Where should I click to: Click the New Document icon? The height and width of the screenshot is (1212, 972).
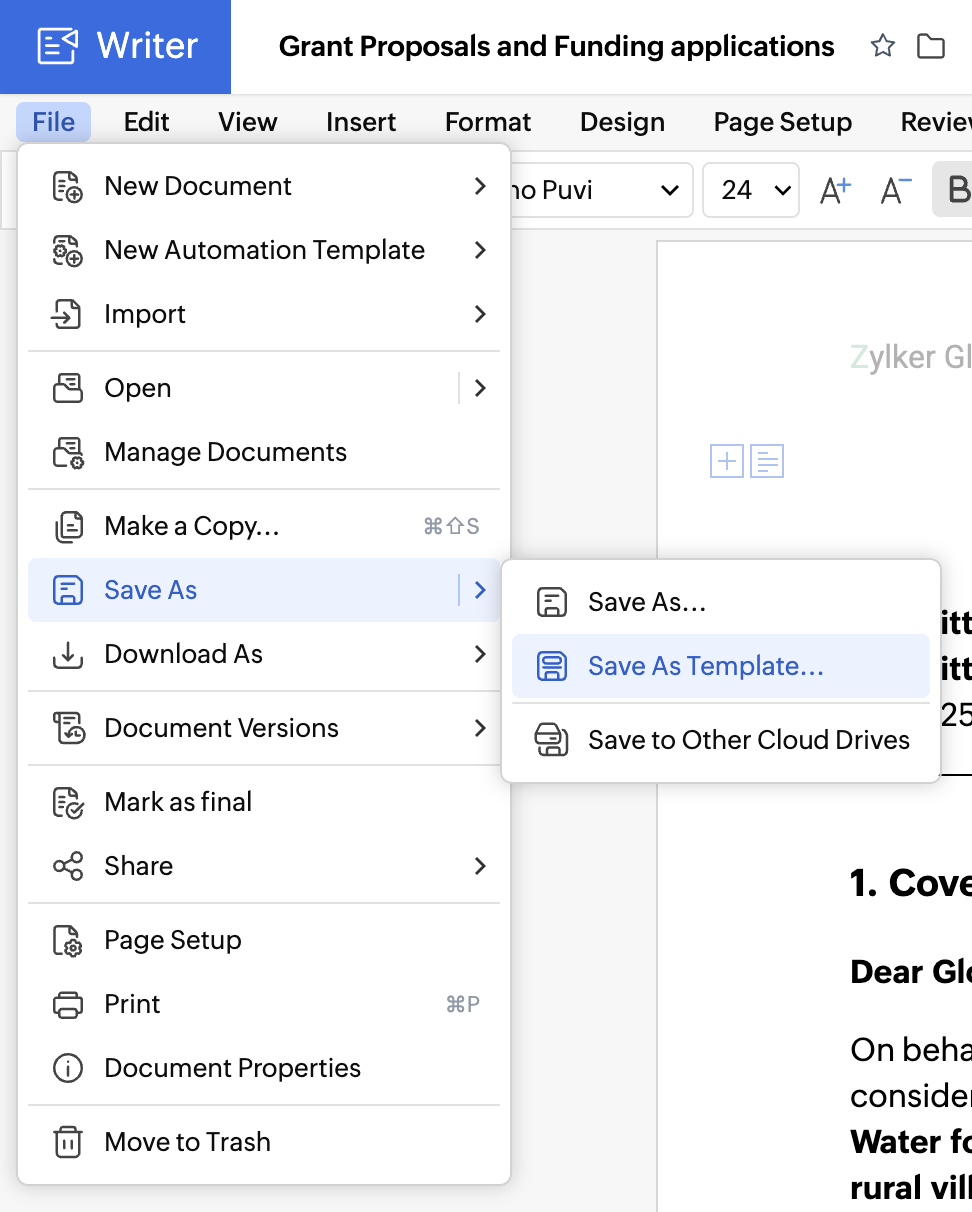(x=67, y=186)
